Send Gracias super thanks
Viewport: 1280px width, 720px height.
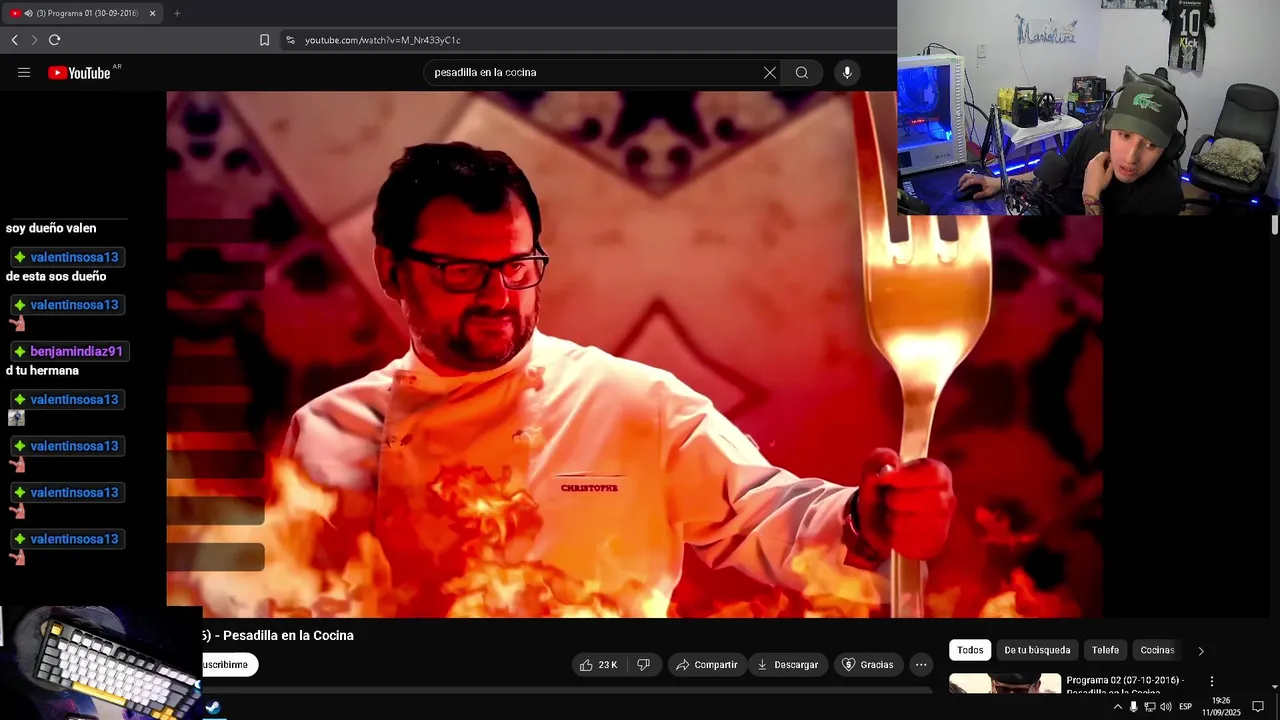[x=868, y=665]
